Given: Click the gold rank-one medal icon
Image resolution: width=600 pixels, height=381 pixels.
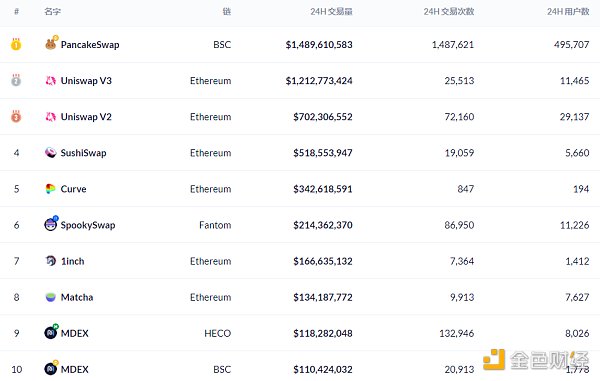Looking at the screenshot, I should tap(16, 44).
